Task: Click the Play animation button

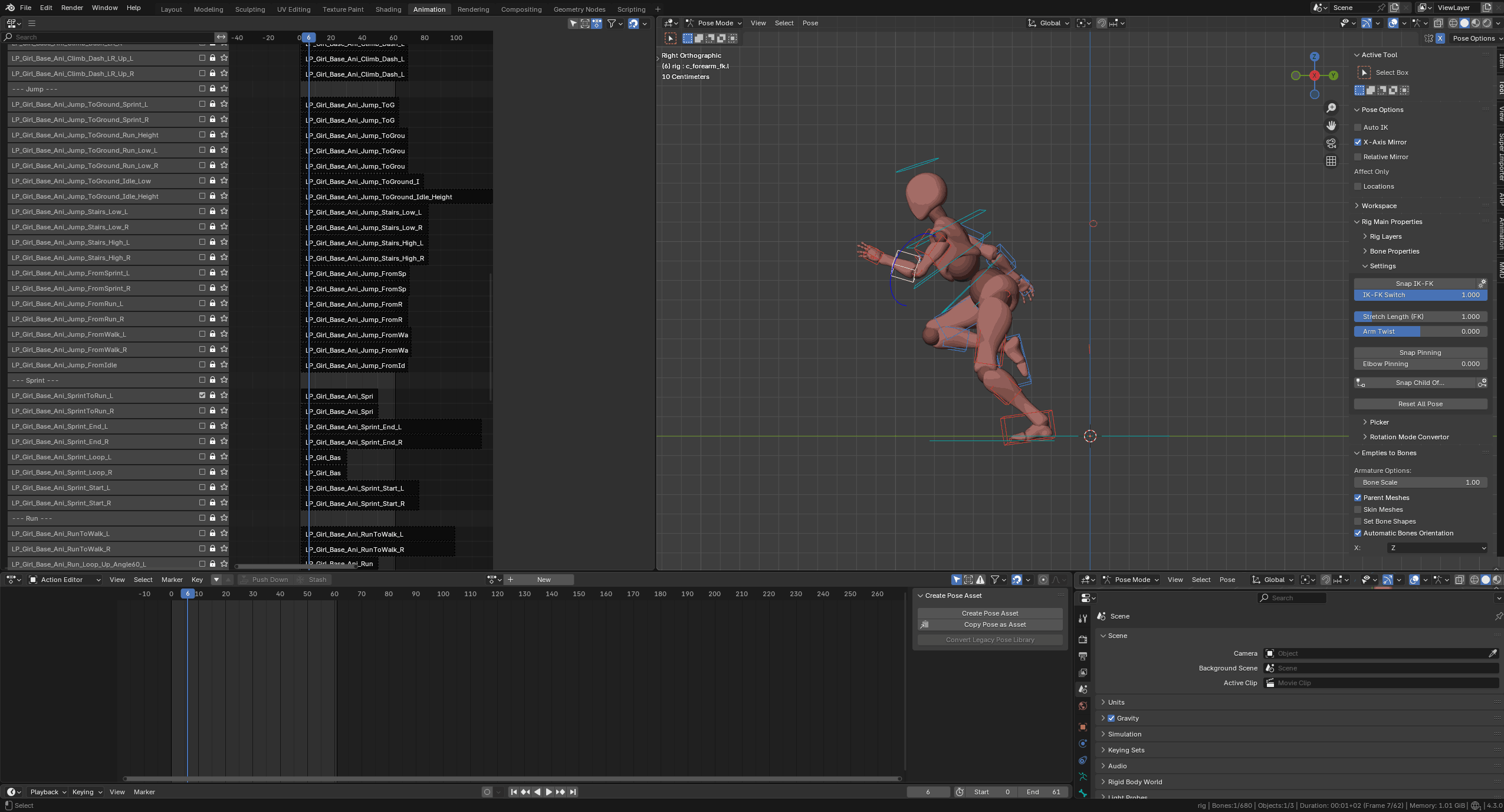Action: pos(549,792)
